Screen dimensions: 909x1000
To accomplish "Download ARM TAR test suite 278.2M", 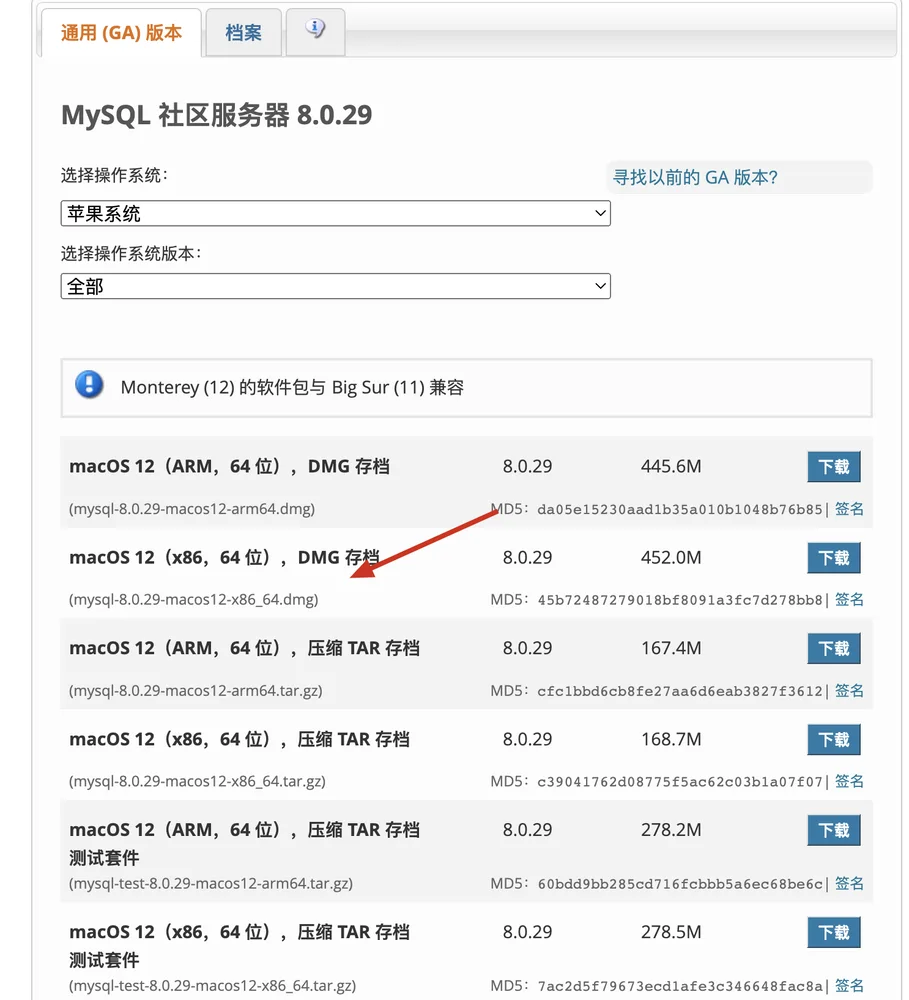I will (x=834, y=830).
